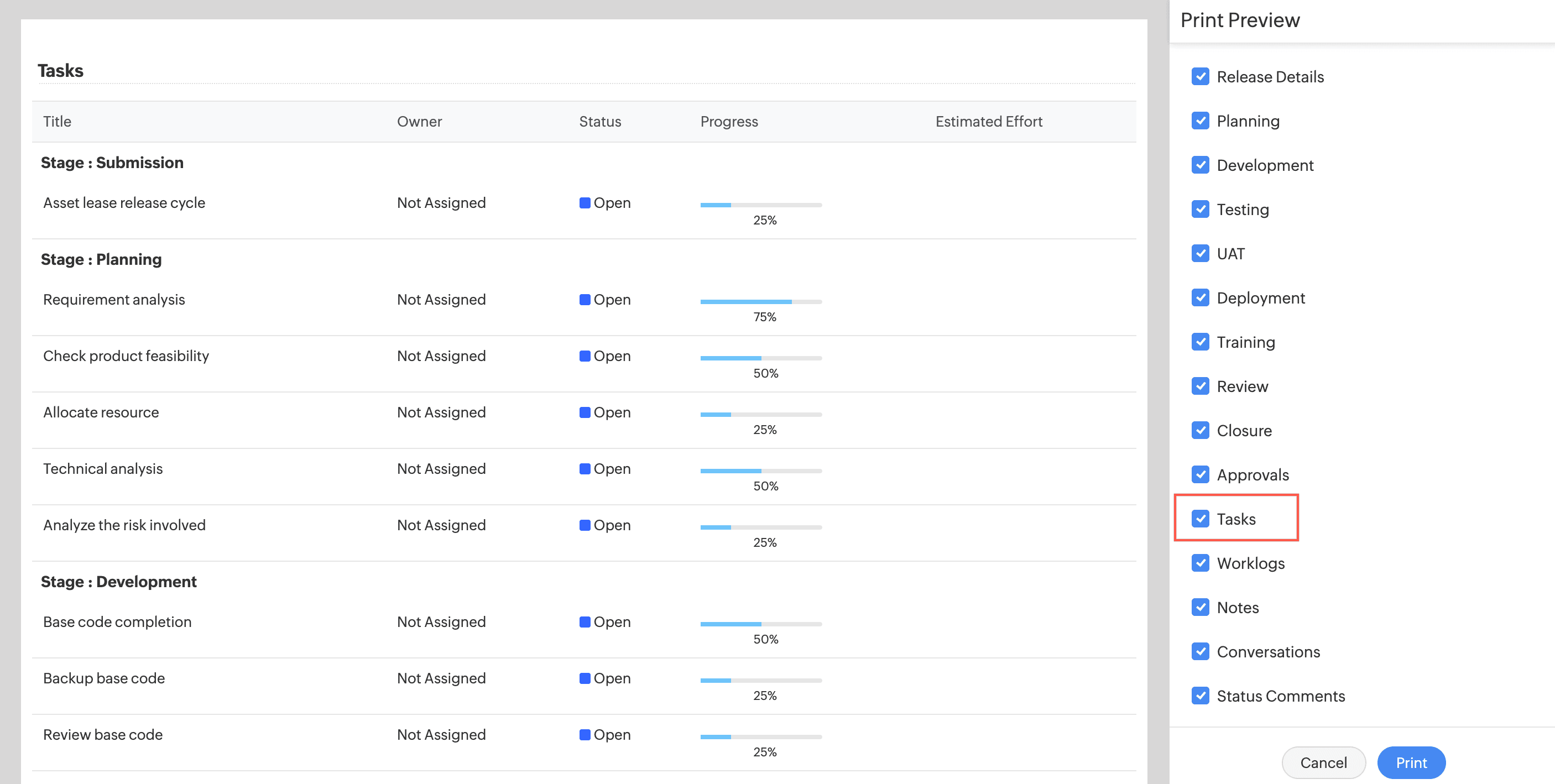This screenshot has width=1555, height=784.
Task: Toggle the Status Comments checkbox
Action: [1200, 696]
